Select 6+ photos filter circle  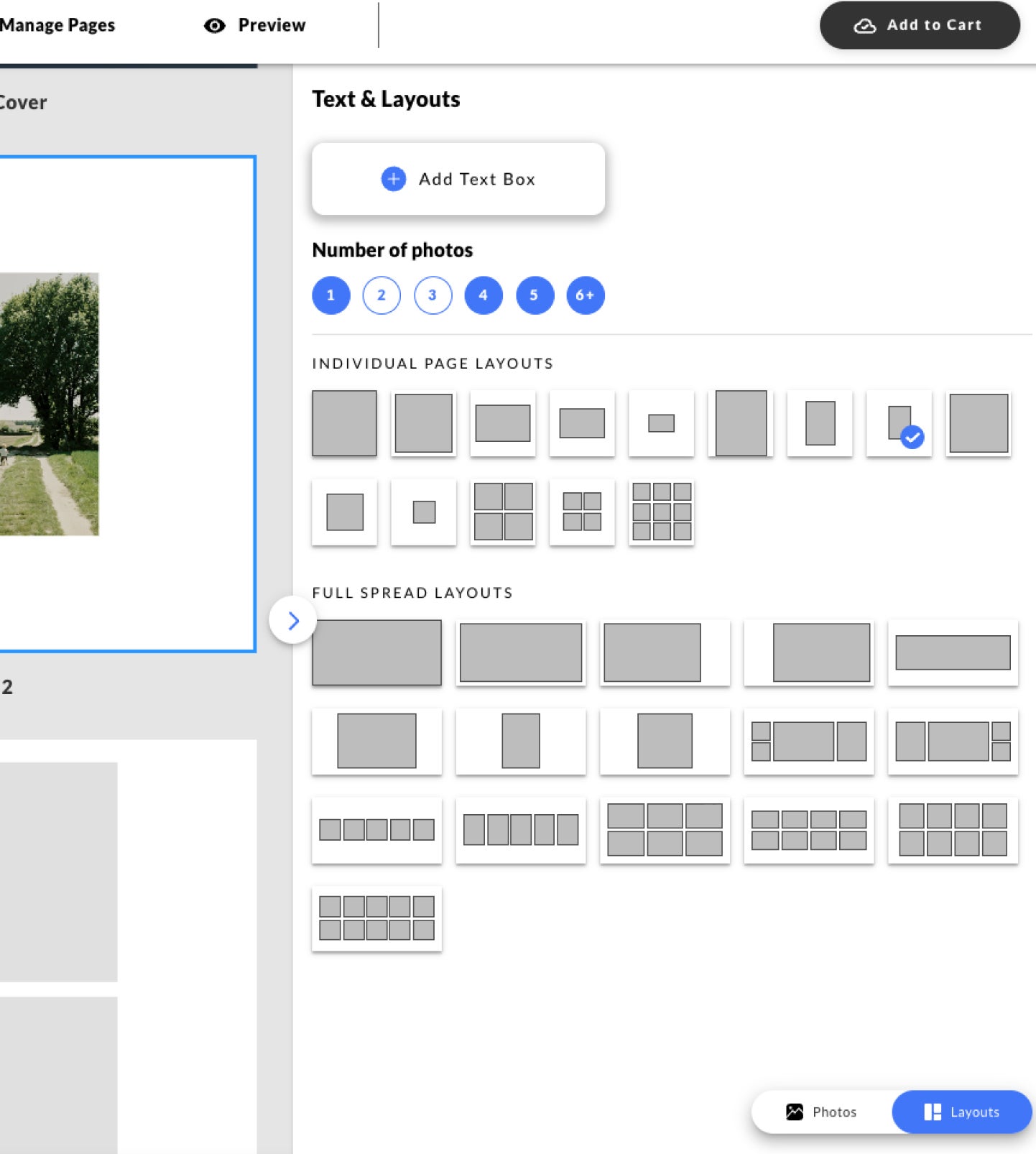click(x=586, y=295)
